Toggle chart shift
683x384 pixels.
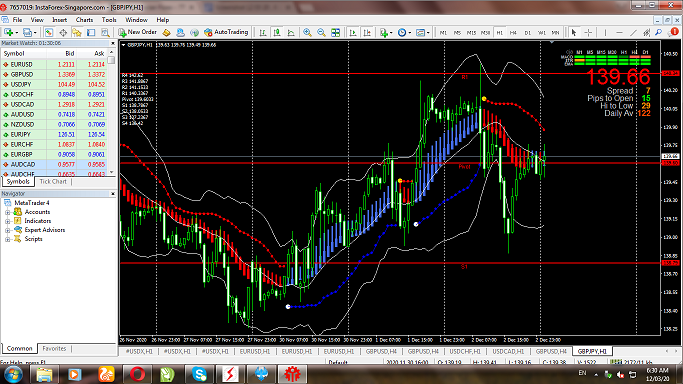point(367,33)
